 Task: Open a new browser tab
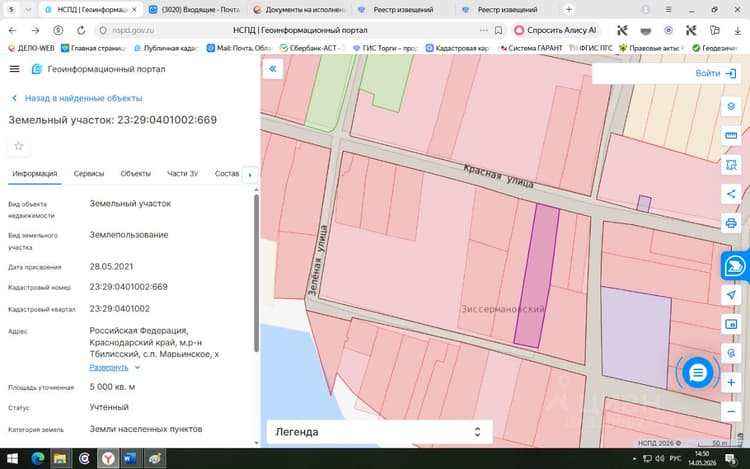(x=569, y=9)
